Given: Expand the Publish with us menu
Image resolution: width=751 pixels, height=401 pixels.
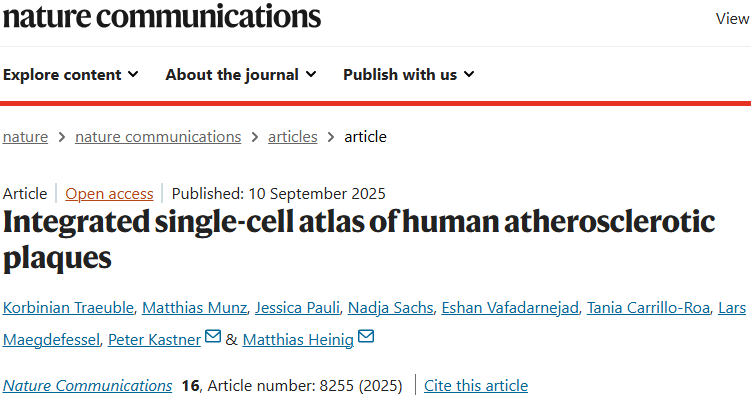Looking at the screenshot, I should pos(408,74).
